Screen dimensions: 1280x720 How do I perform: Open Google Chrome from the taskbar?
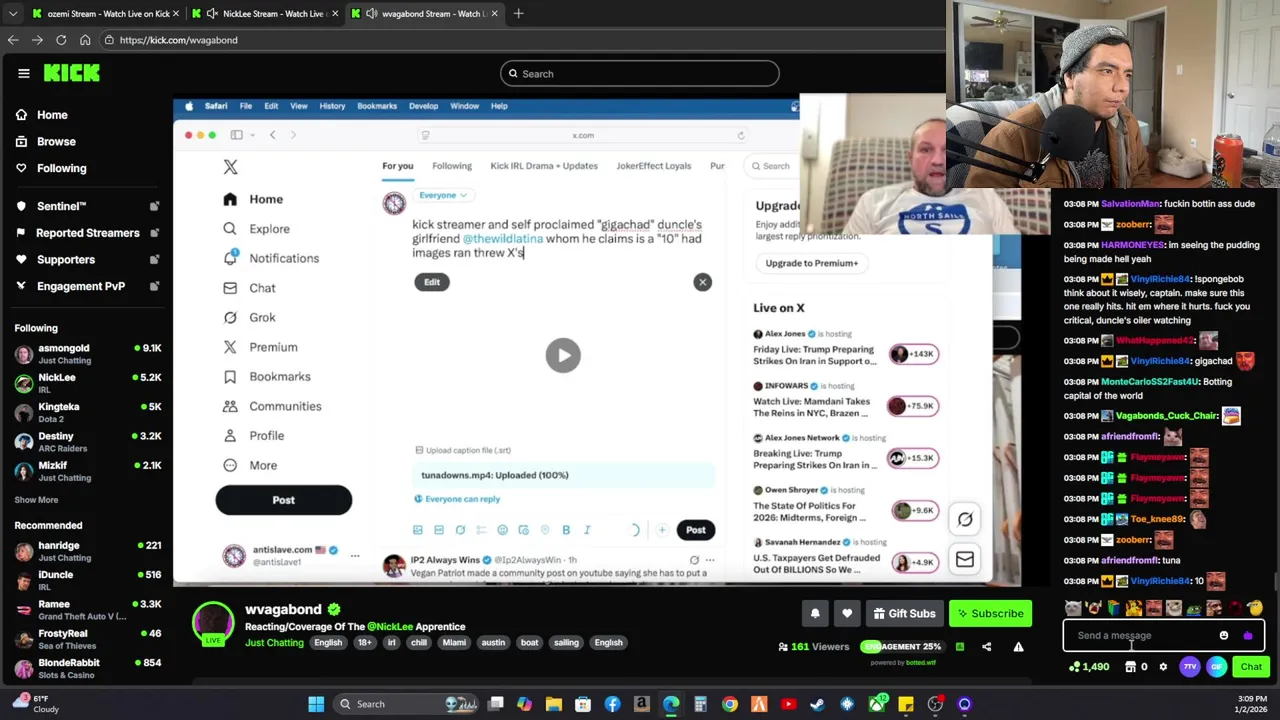(730, 704)
